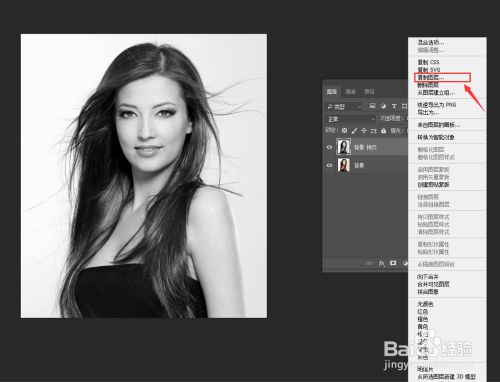
Task: Select 明信片 menu entry
Action: 425,369
